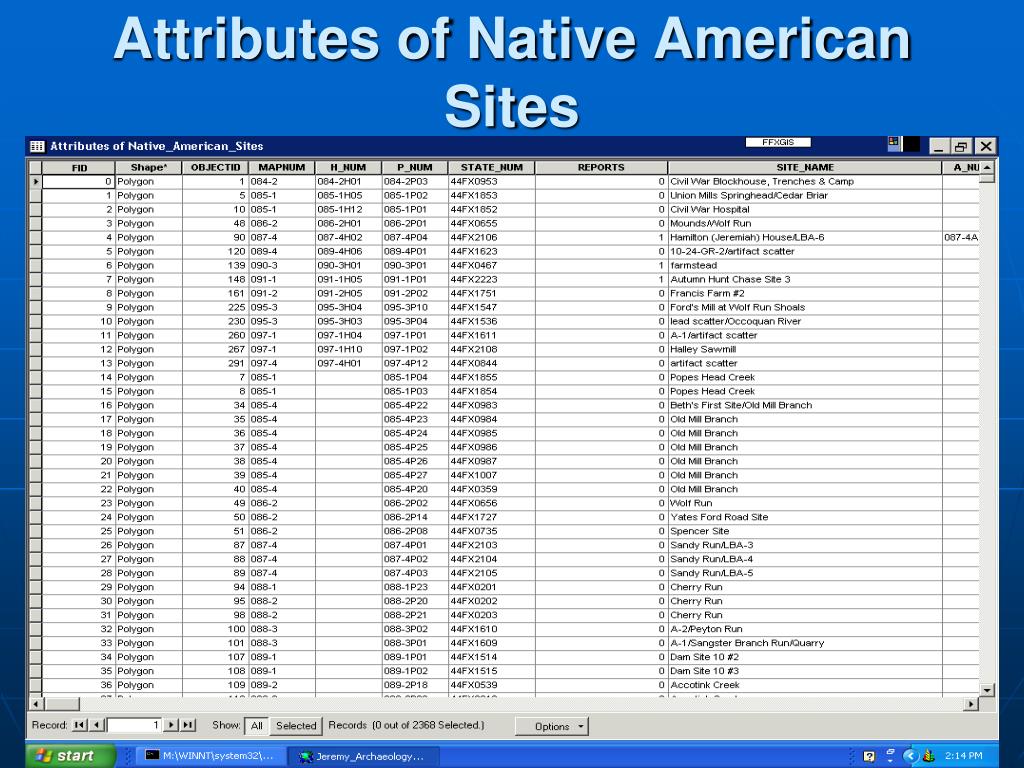
Task: Click P_NUM cell 085-4P22
Action: point(415,406)
